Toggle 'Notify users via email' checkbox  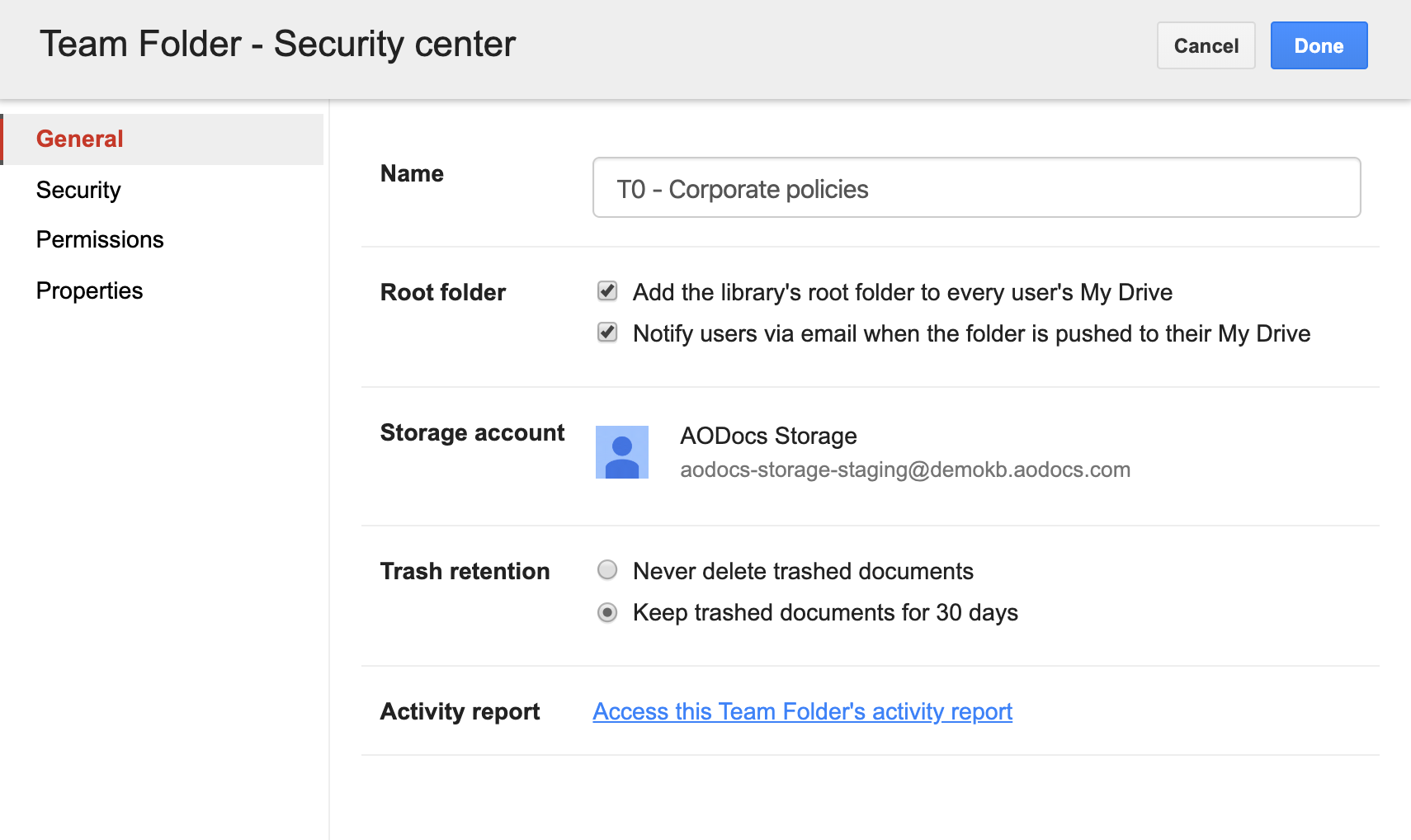coord(607,333)
